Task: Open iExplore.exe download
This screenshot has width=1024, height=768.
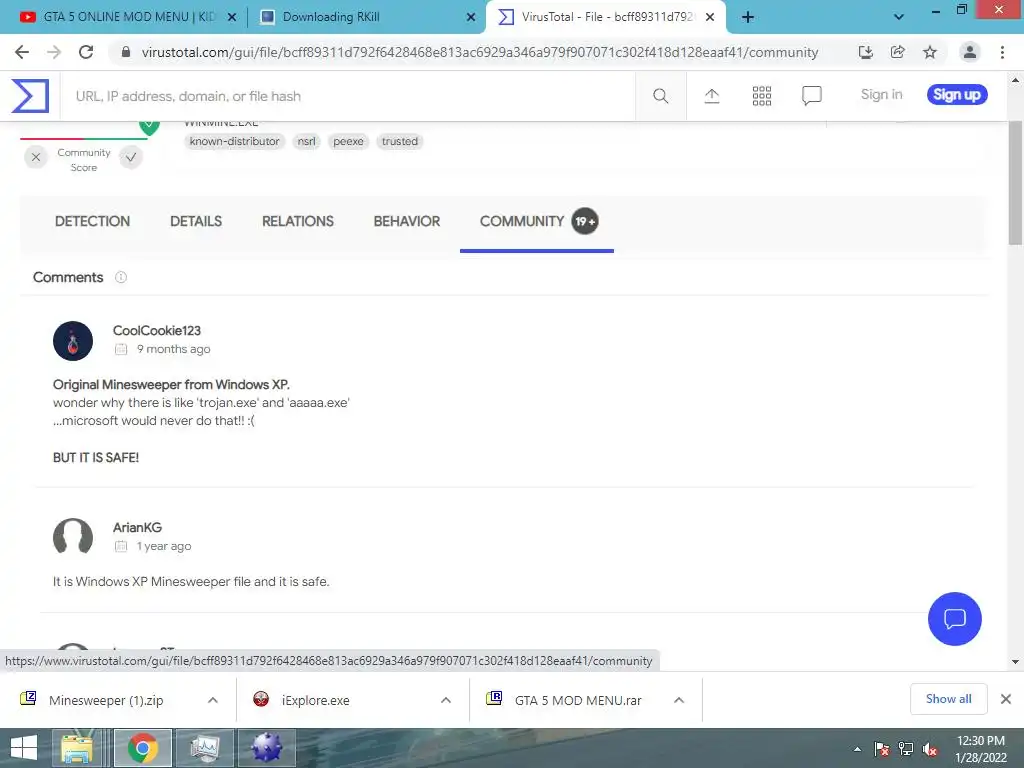Action: 315,700
